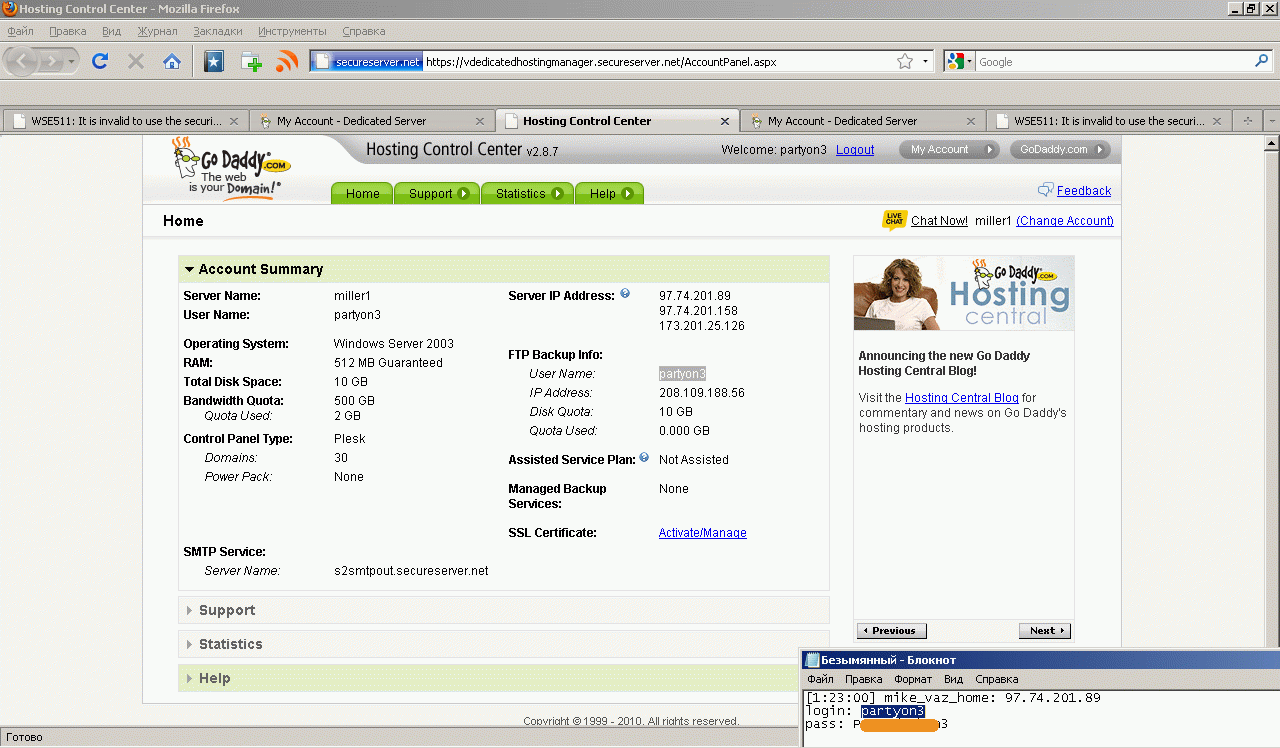
Task: Expand the Statistics section panel
Action: tap(504, 644)
